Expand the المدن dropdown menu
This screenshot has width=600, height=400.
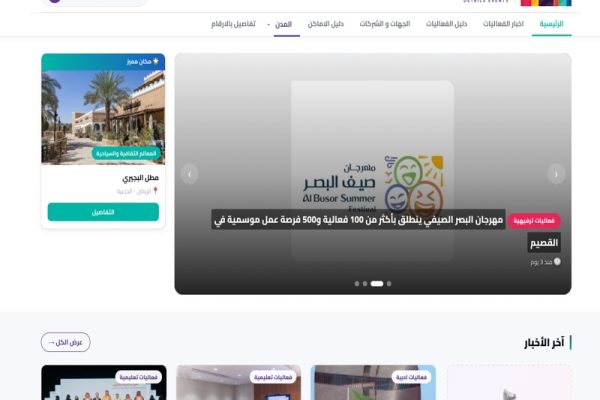282,24
